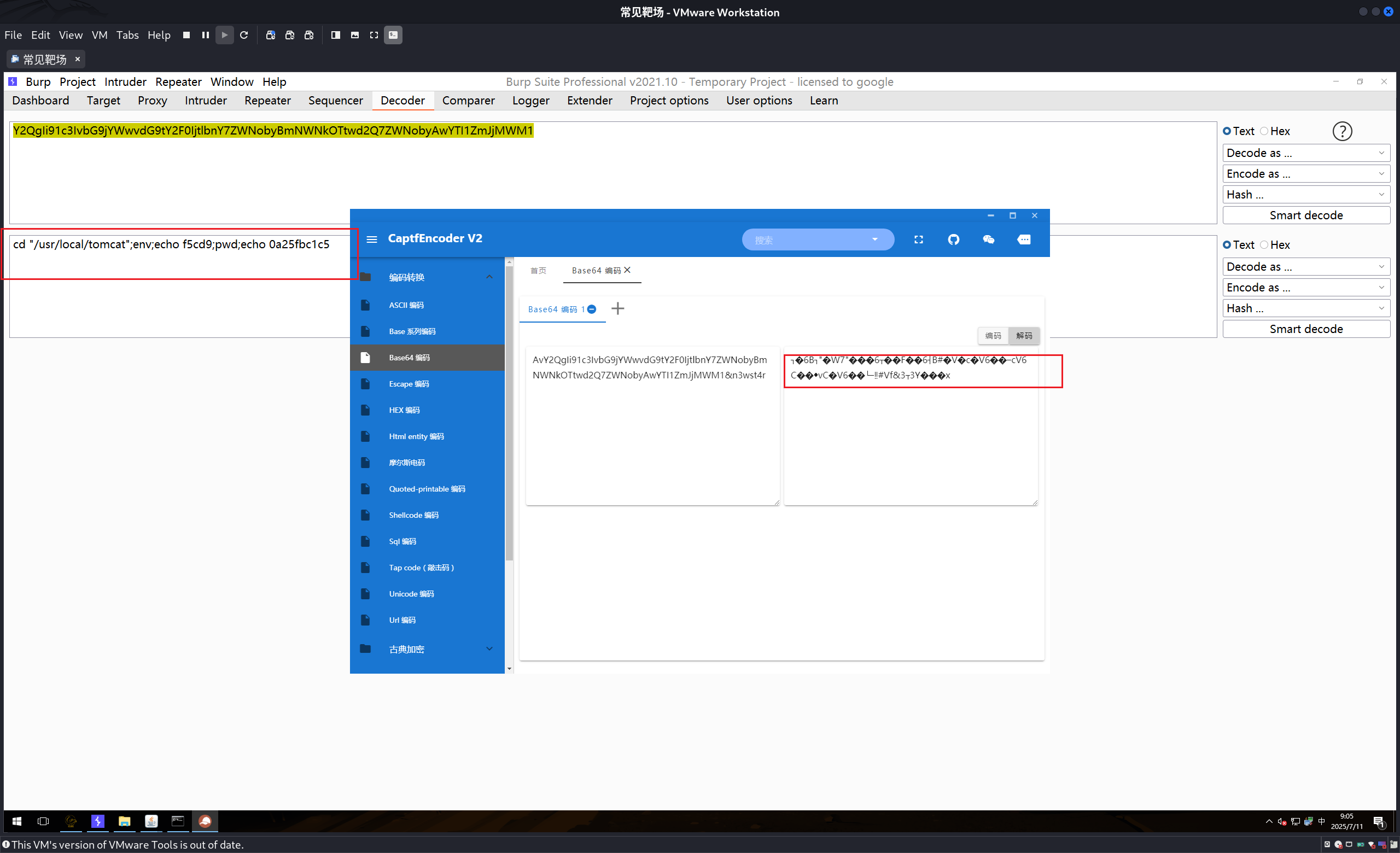Click the chat message icon in CaptfEncoder
The height and width of the screenshot is (853, 1400).
(x=1024, y=239)
